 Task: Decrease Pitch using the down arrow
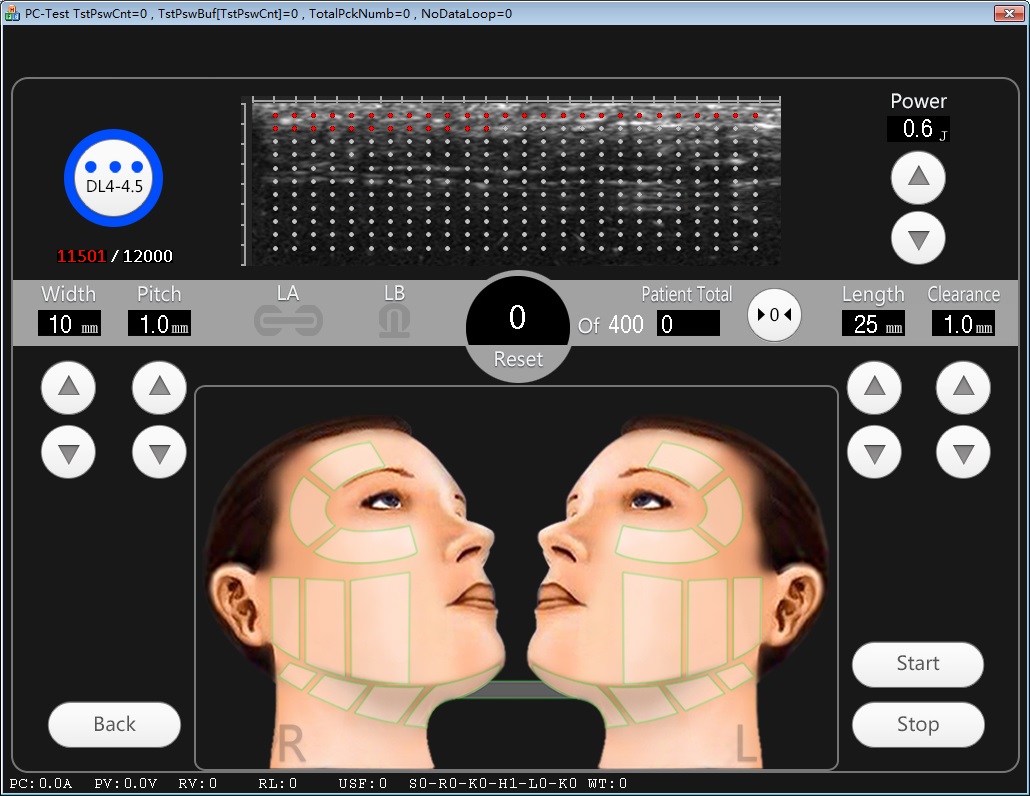[159, 453]
